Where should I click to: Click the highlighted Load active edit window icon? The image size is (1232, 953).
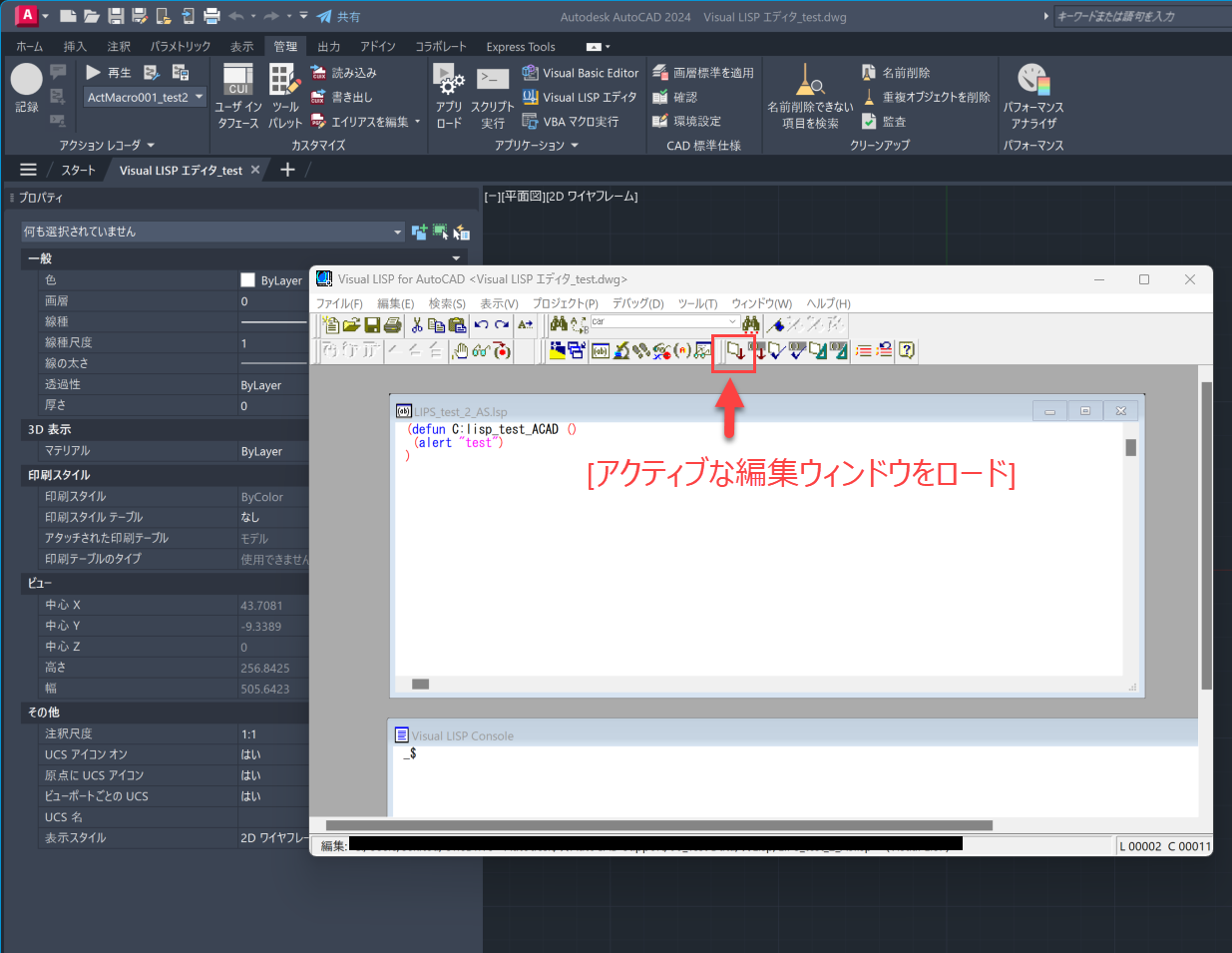point(733,351)
